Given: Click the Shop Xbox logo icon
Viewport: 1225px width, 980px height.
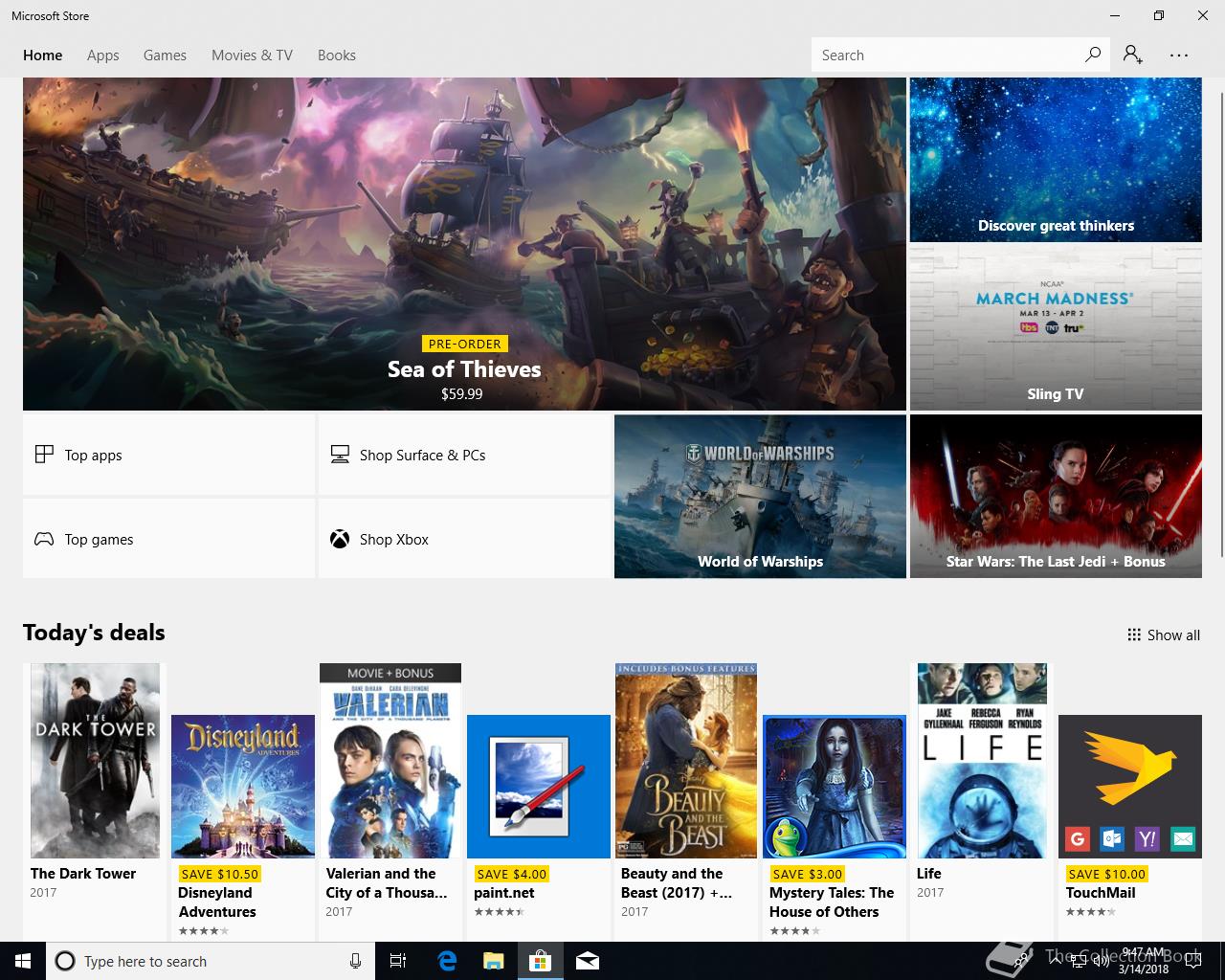Looking at the screenshot, I should coord(340,539).
